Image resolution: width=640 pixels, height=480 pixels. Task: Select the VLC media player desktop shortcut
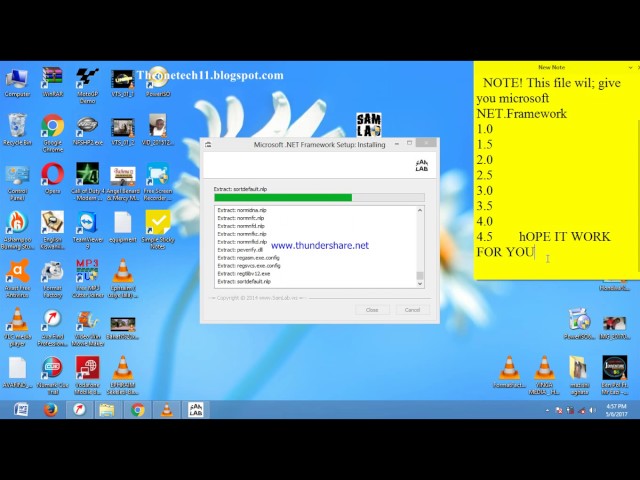(17, 327)
